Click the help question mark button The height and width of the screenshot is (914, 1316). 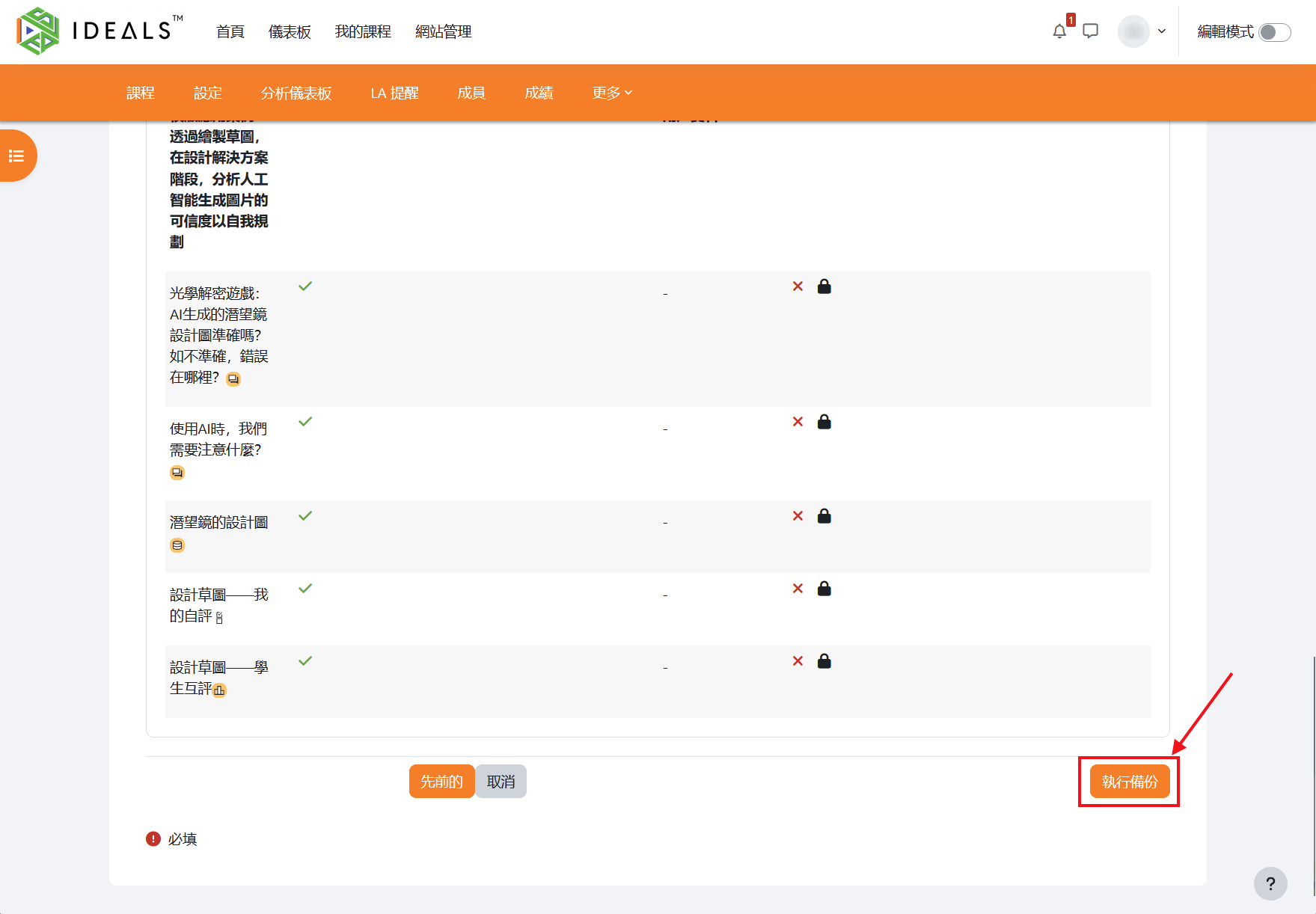[x=1270, y=883]
